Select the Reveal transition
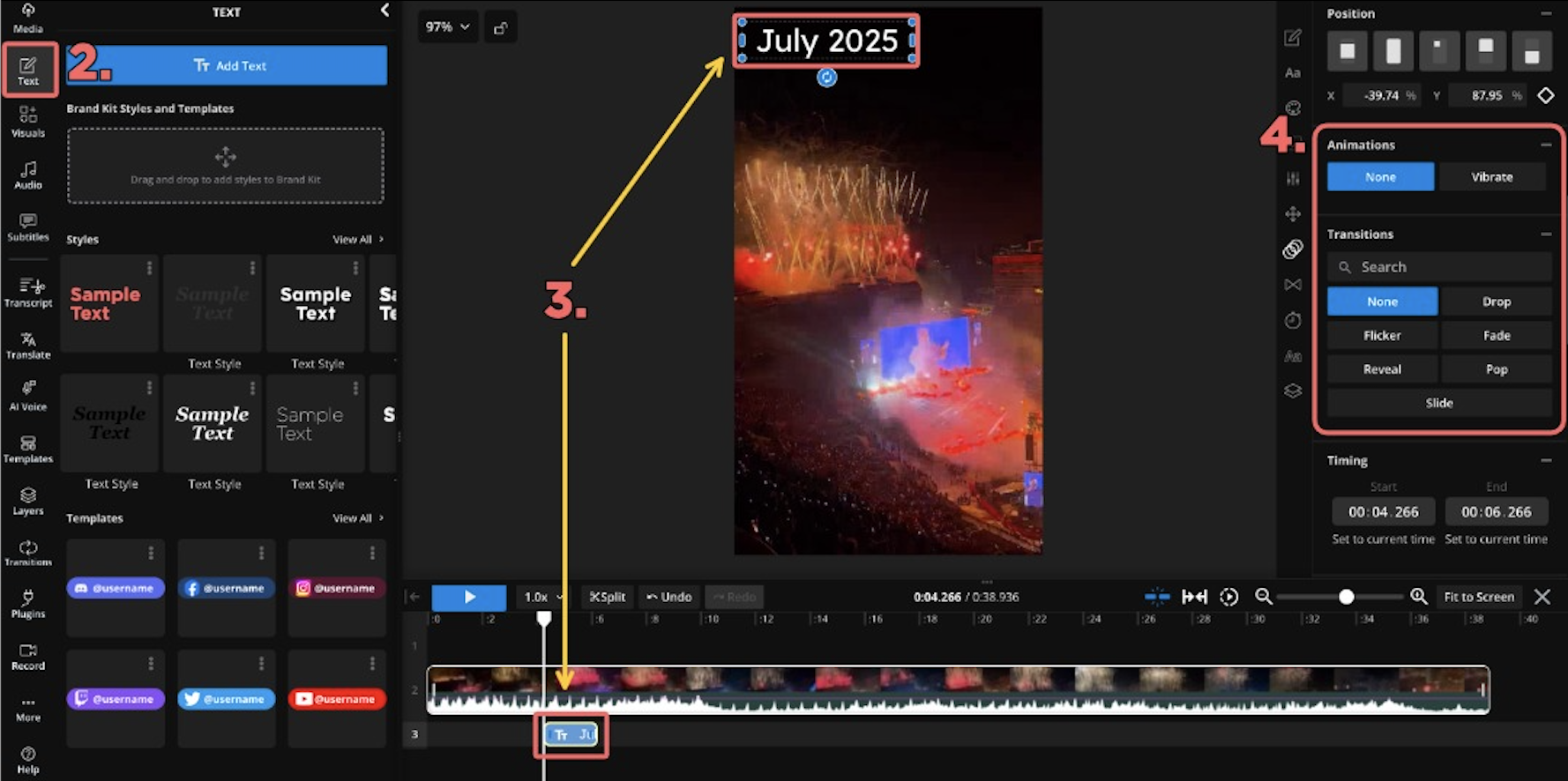Screen dimensions: 1568x781 (x=1382, y=369)
